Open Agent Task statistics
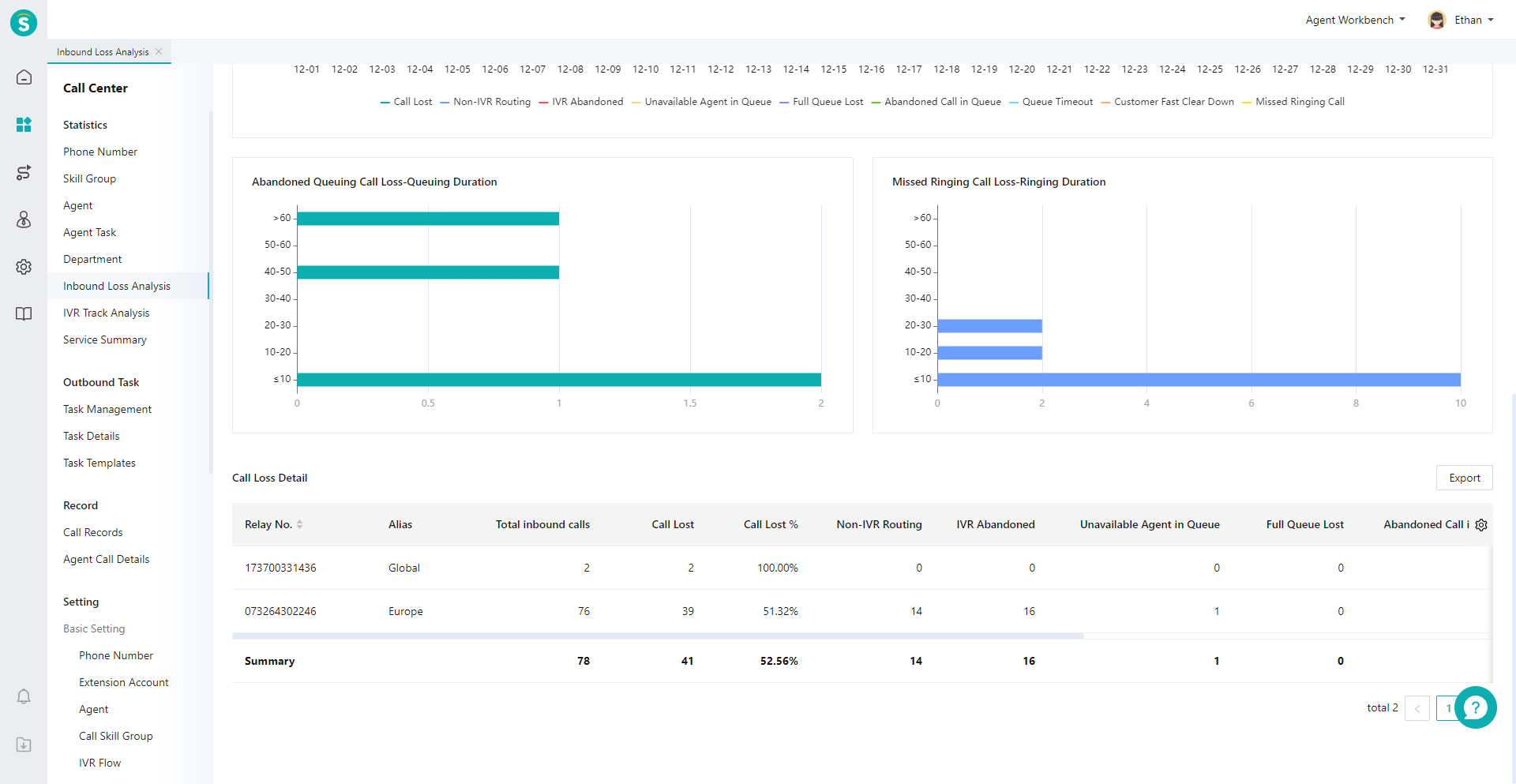 (89, 232)
